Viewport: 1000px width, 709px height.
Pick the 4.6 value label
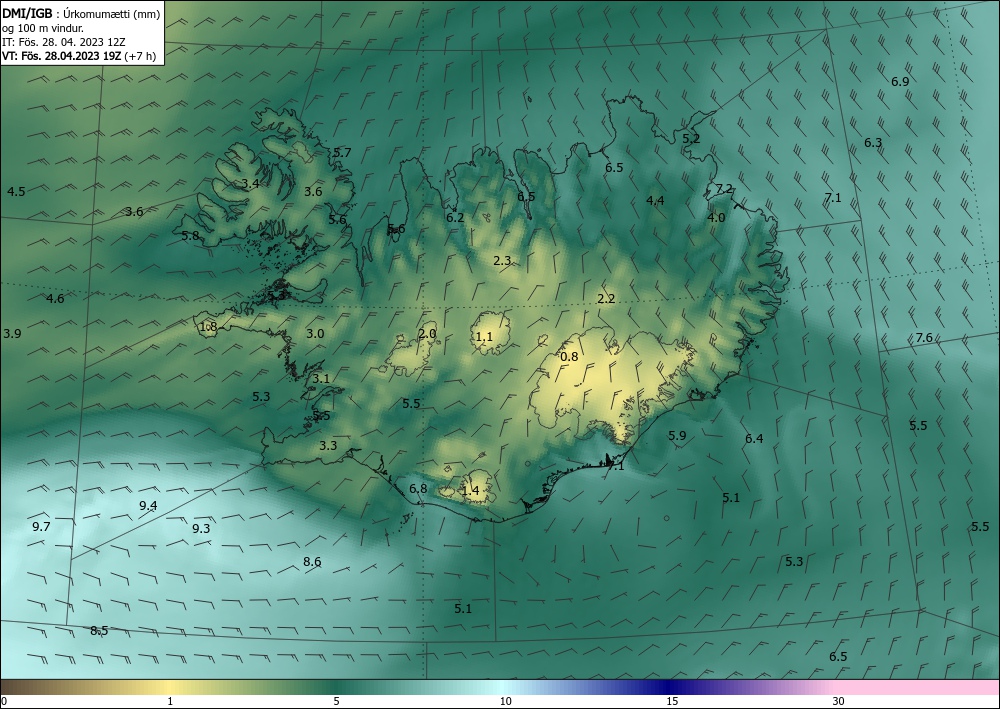click(55, 298)
